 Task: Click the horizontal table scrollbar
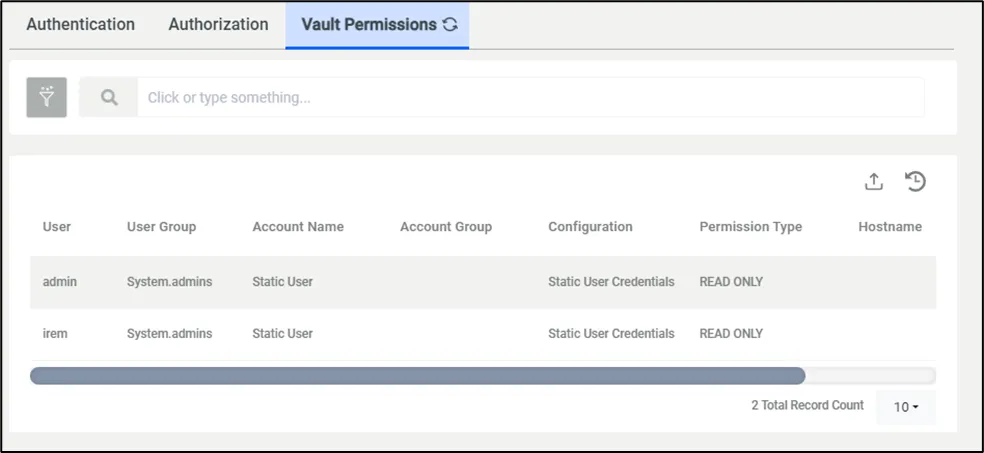[417, 376]
